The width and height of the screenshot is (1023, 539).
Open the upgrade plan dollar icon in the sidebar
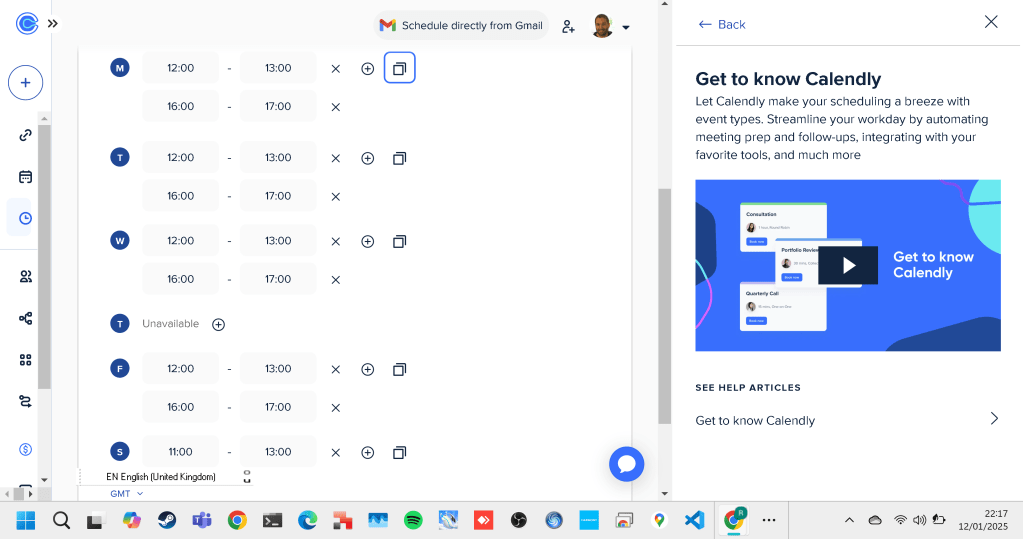(x=25, y=449)
